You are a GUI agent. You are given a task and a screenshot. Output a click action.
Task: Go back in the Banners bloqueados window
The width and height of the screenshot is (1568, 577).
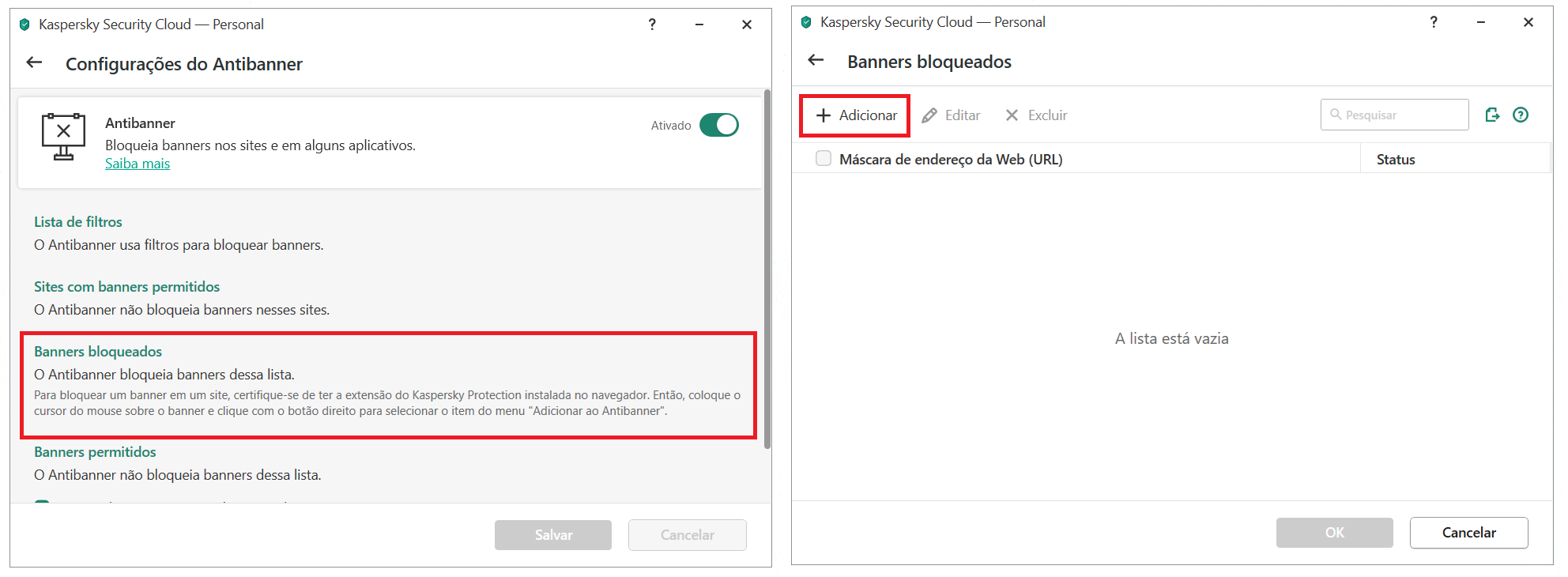[816, 60]
